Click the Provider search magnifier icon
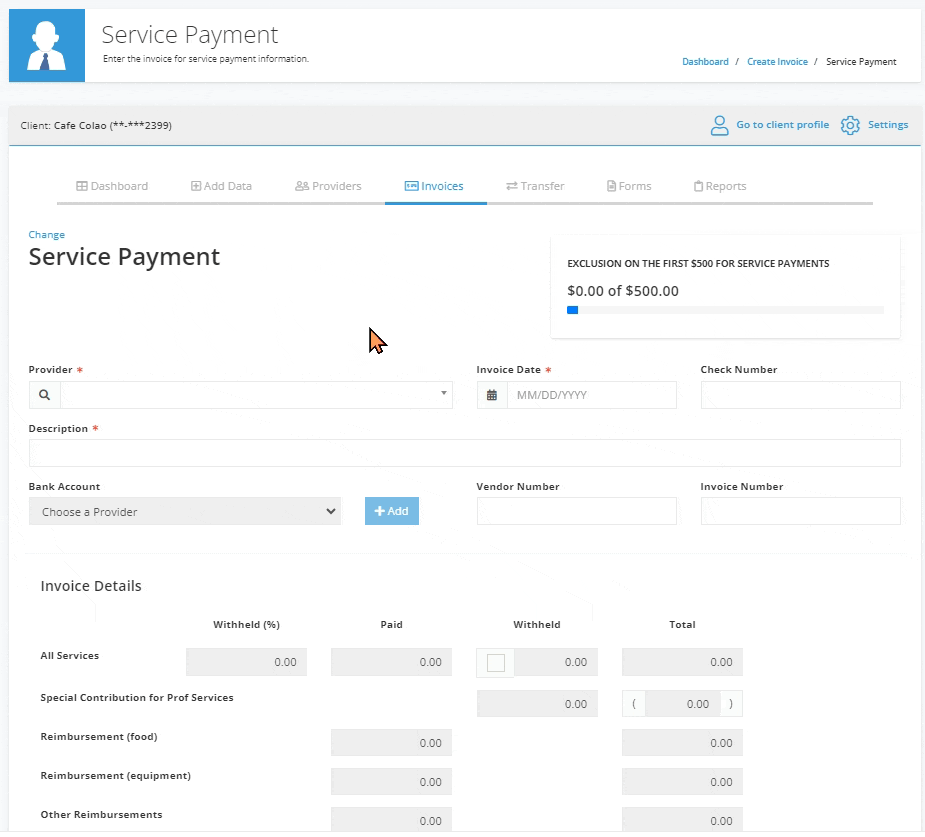Screen dimensions: 925x837 tap(45, 395)
